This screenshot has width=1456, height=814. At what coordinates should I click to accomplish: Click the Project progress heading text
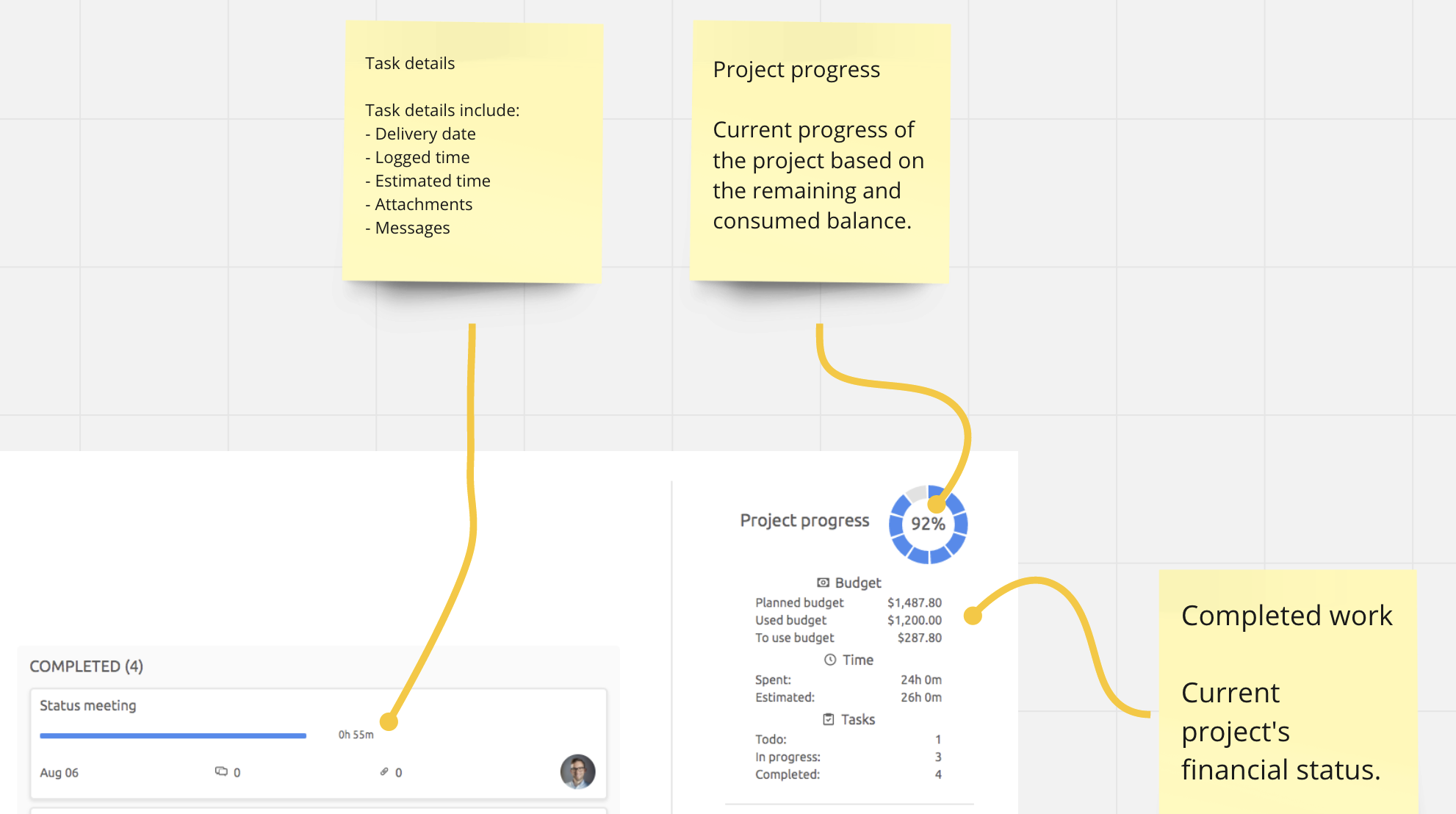click(x=804, y=520)
